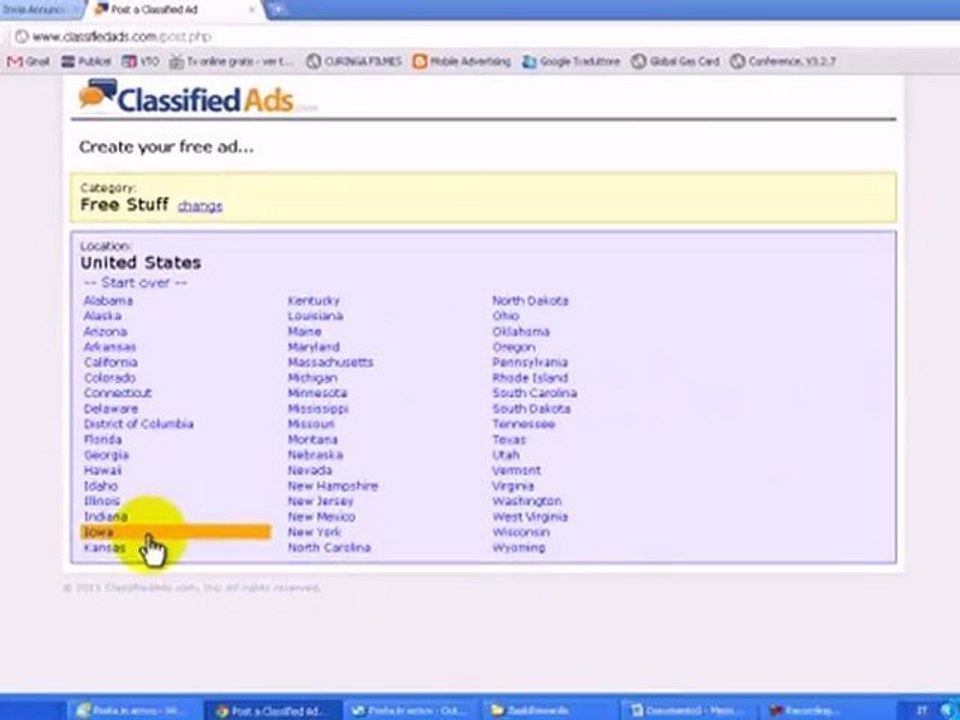Choose Tennessee from the state list
This screenshot has width=960, height=720.
(x=523, y=424)
